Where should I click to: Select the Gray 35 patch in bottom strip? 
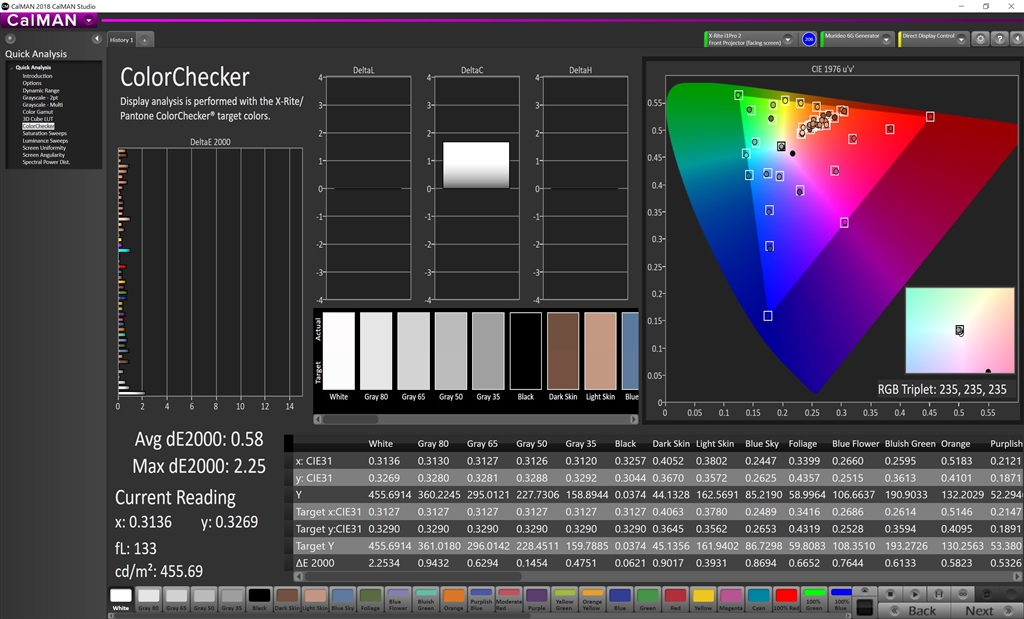tap(232, 599)
